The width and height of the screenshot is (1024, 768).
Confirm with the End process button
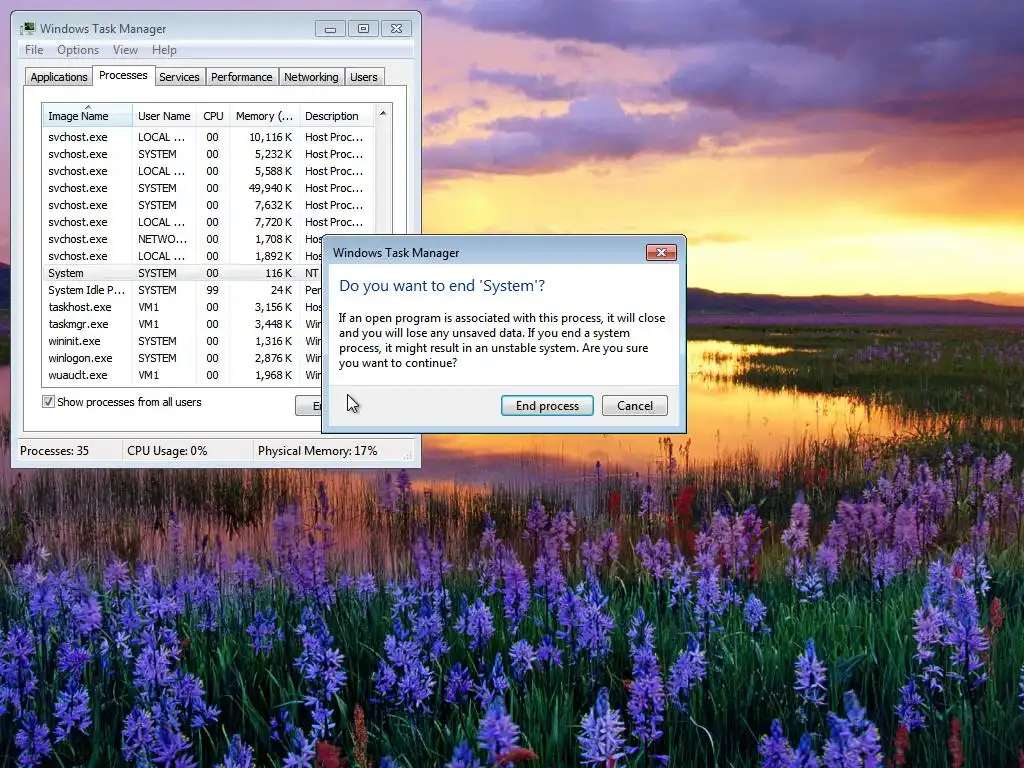(547, 406)
